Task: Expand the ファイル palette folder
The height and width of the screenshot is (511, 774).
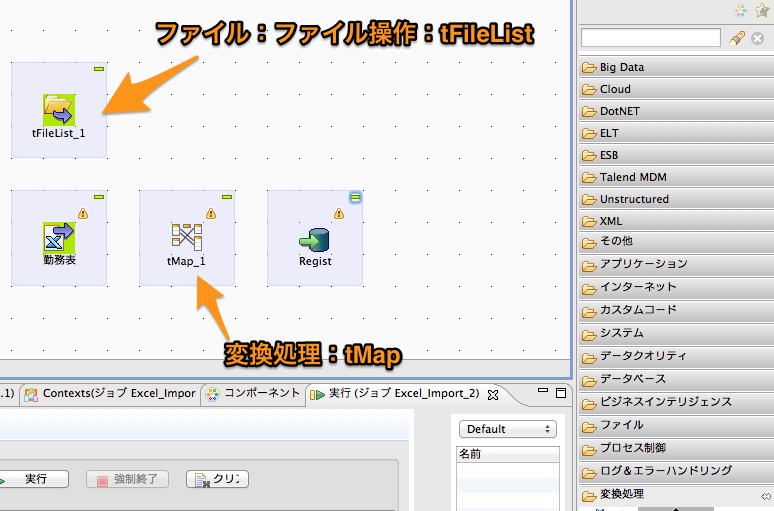Action: pos(676,426)
